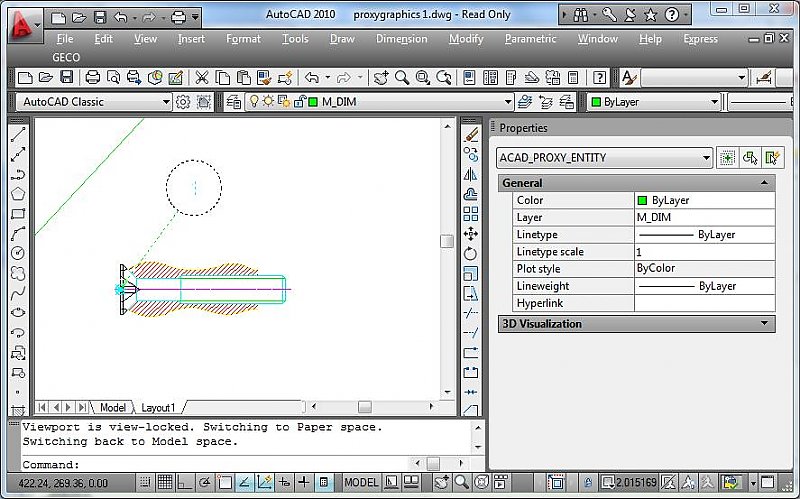
Task: Switch to the Layout1 tab
Action: click(158, 408)
